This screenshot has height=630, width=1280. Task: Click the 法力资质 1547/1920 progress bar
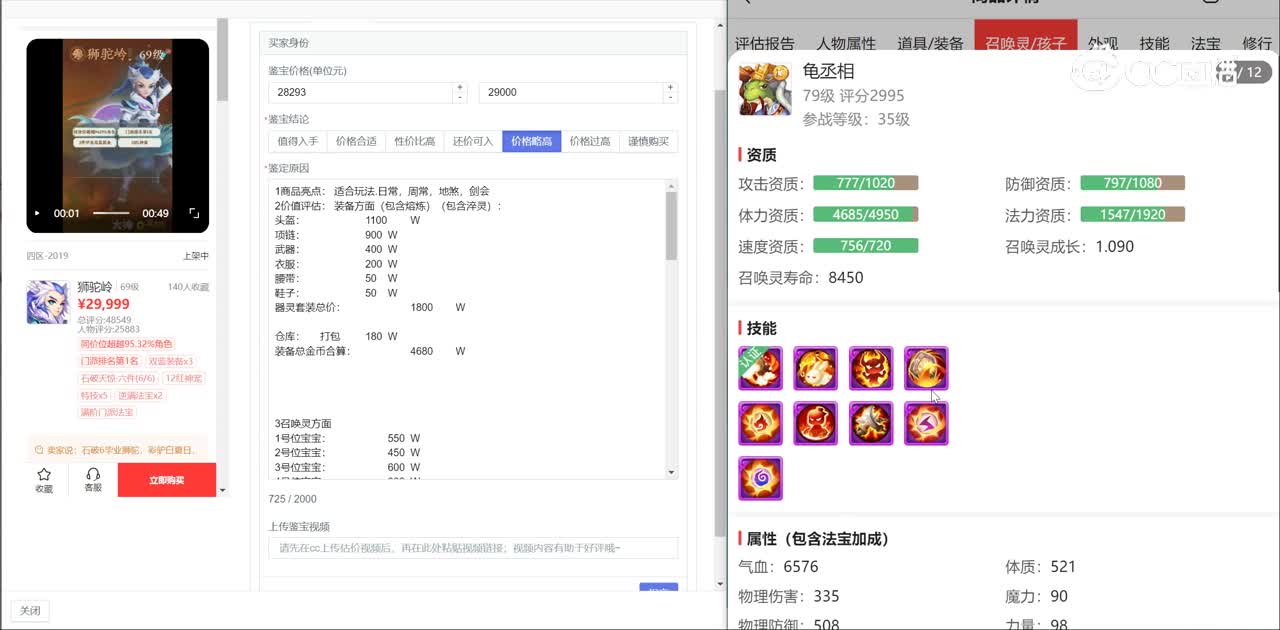click(1133, 215)
